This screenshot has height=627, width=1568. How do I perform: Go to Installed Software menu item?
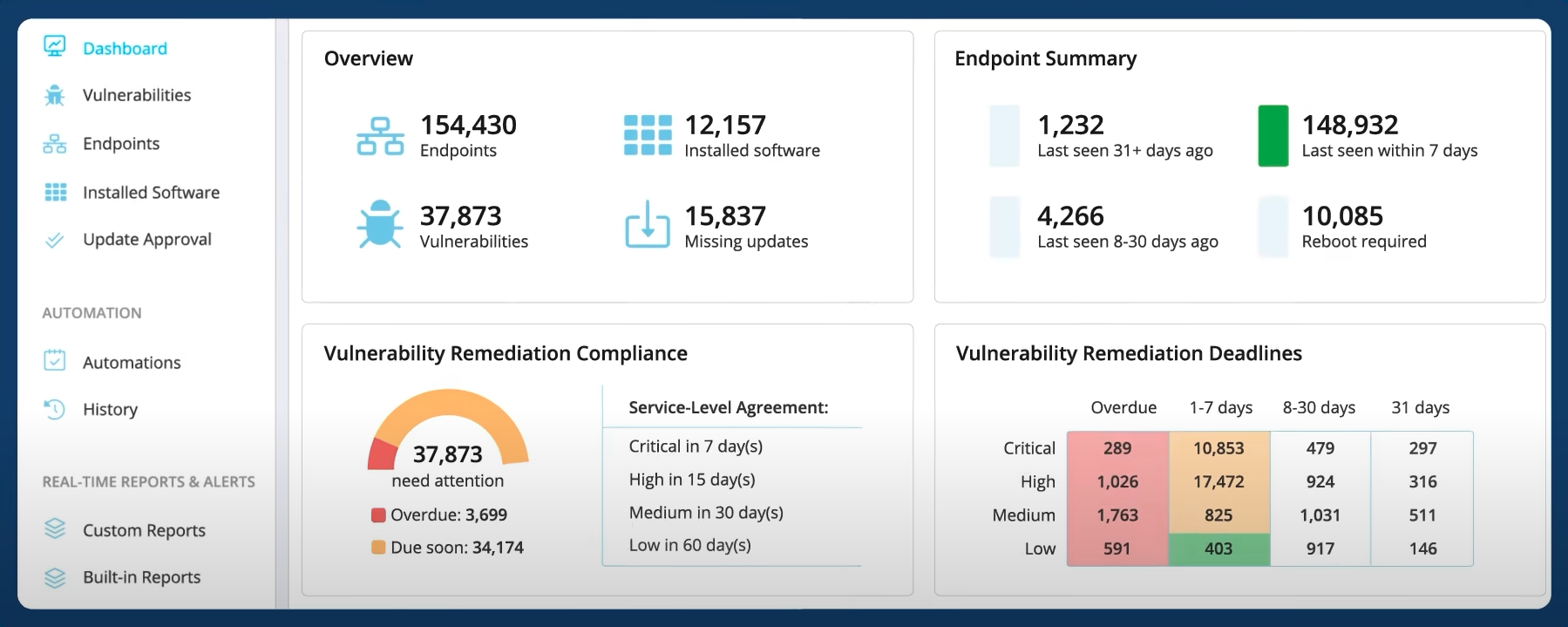pyautogui.click(x=151, y=192)
